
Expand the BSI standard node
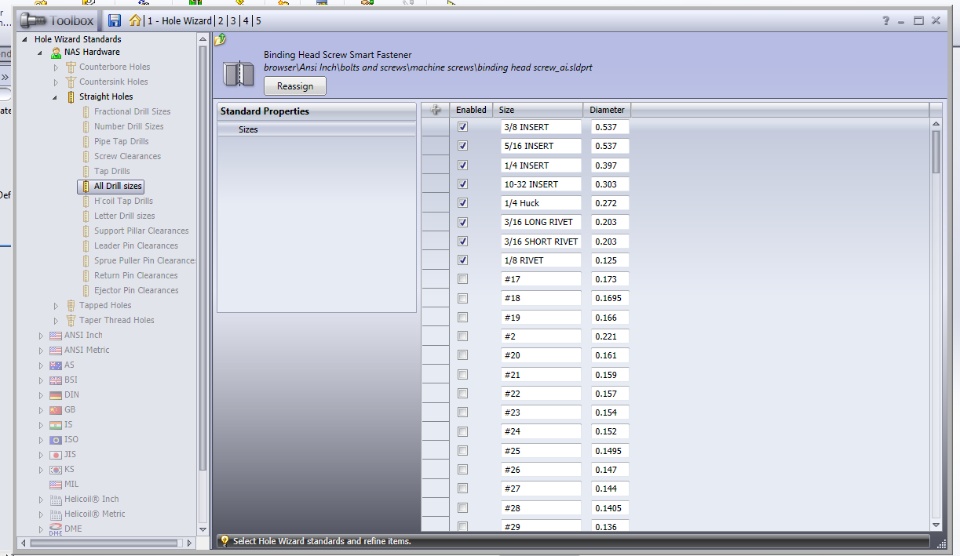click(x=40, y=380)
